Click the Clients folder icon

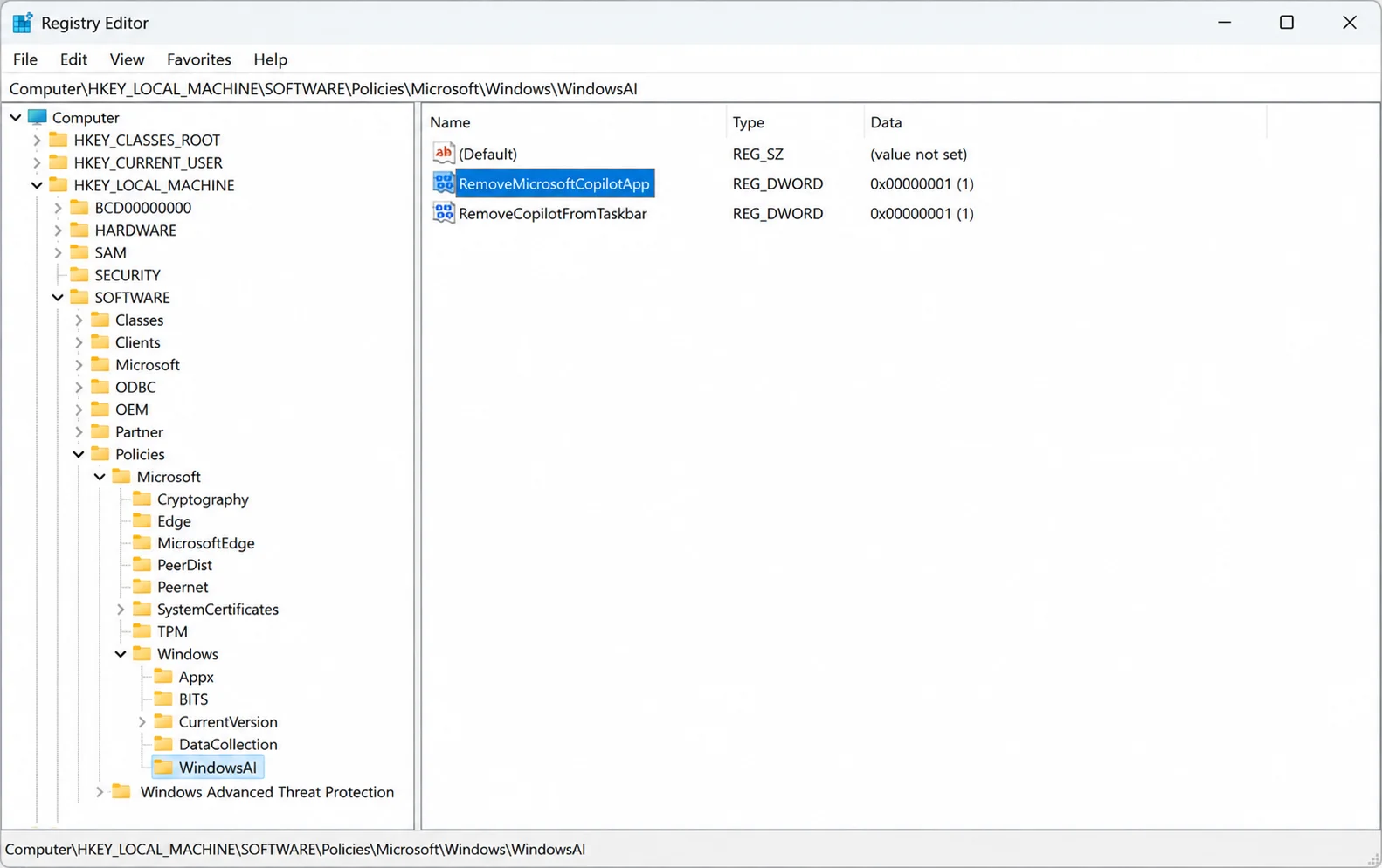100,342
